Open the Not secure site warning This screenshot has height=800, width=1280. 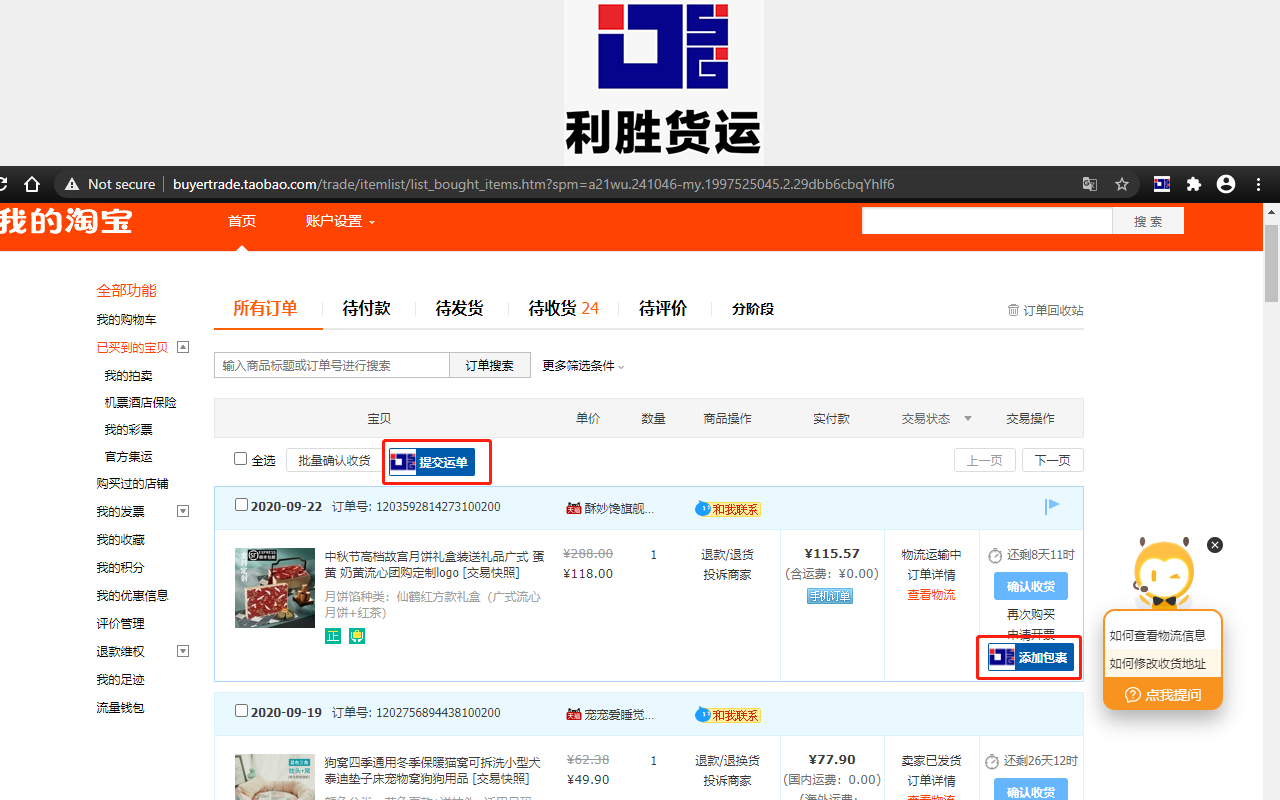(110, 184)
